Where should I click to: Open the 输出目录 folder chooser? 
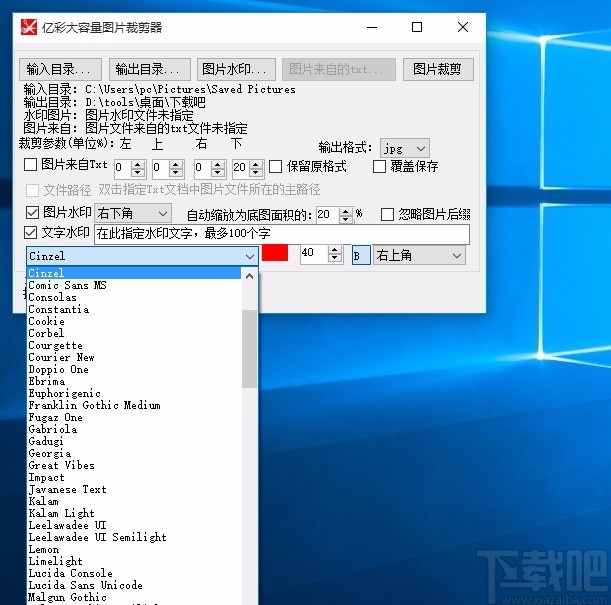(150, 69)
